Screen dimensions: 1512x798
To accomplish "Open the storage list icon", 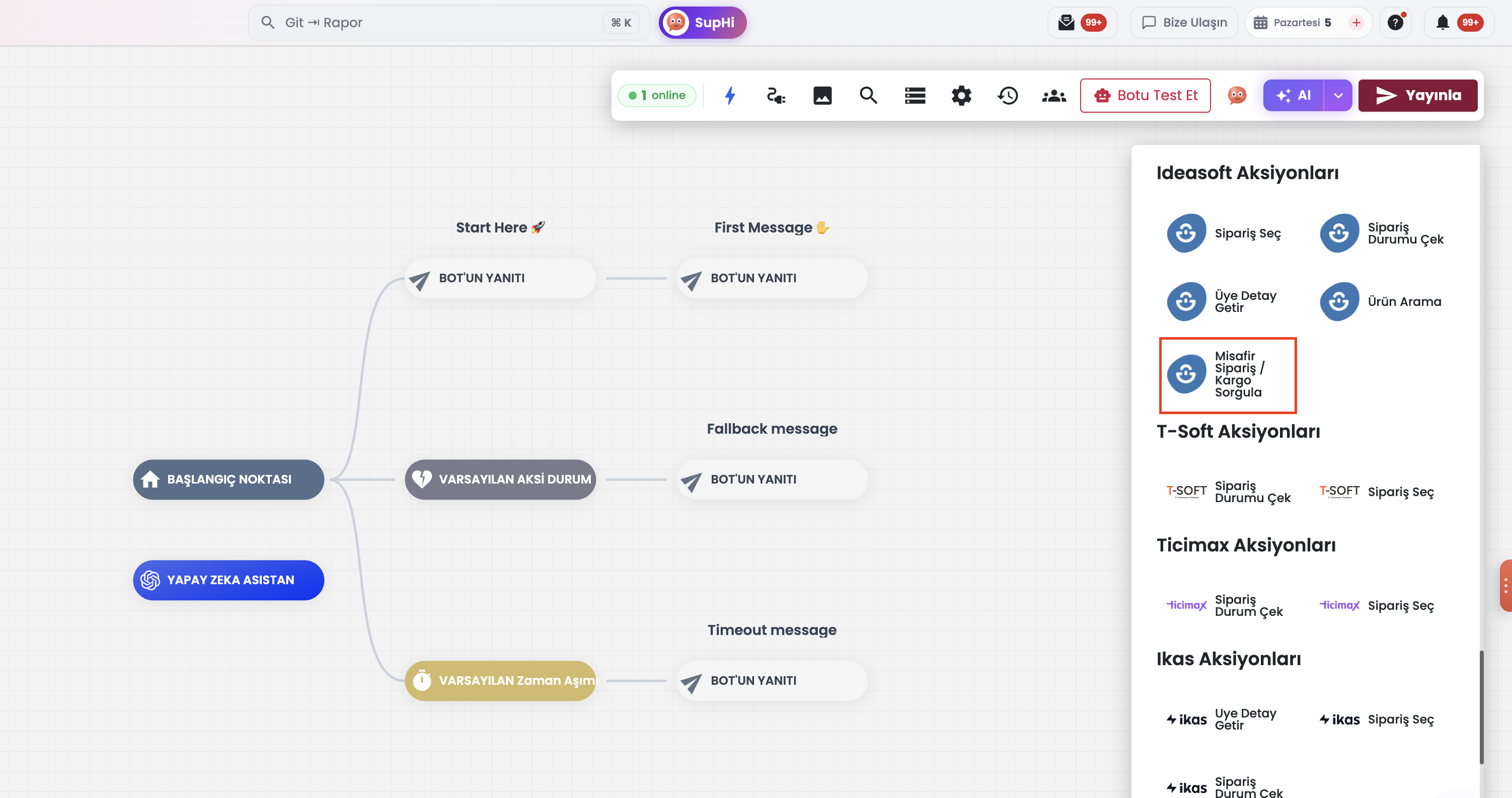I will coord(915,96).
